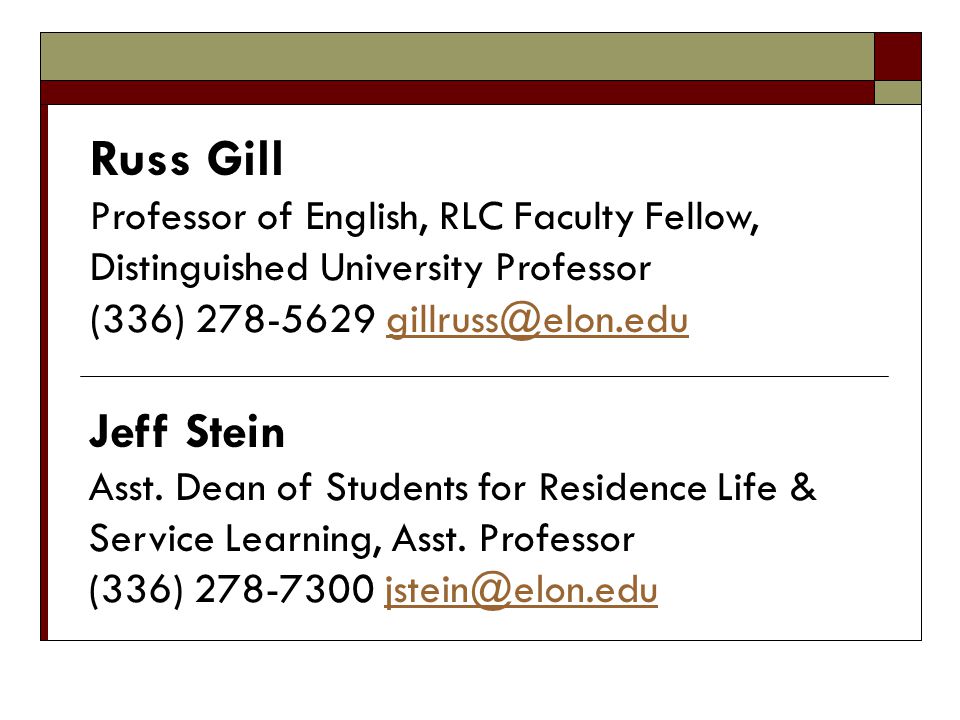Screen dimensions: 960x720
Task: Click the Asst. Professor text under Jeff Stein
Action: point(513,539)
